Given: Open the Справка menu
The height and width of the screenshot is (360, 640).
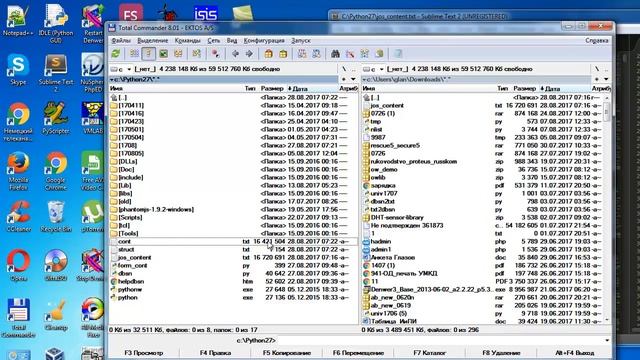Looking at the screenshot, I should click(597, 40).
